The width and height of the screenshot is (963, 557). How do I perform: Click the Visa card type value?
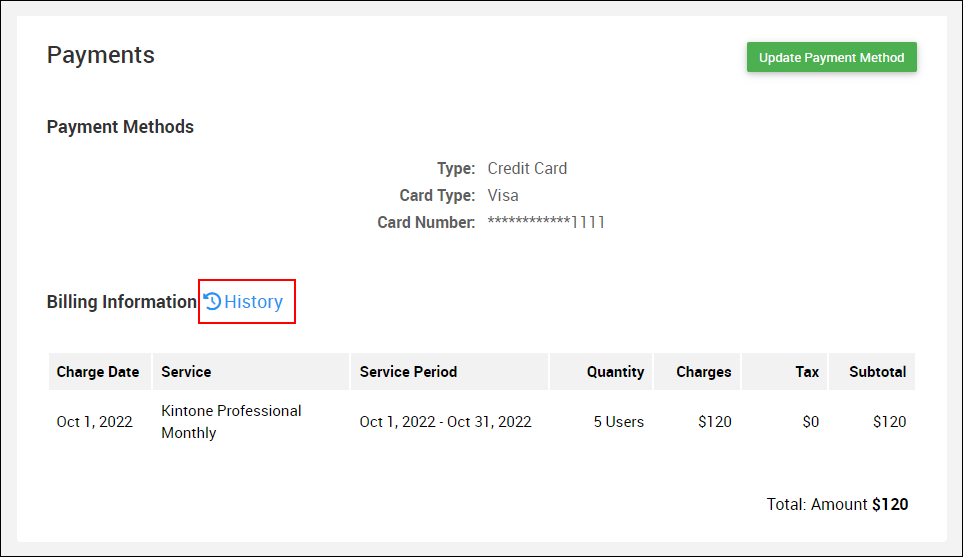pos(503,195)
